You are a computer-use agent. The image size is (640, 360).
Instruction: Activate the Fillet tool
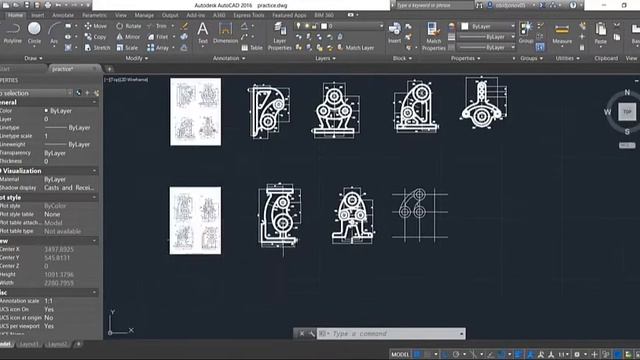[158, 37]
